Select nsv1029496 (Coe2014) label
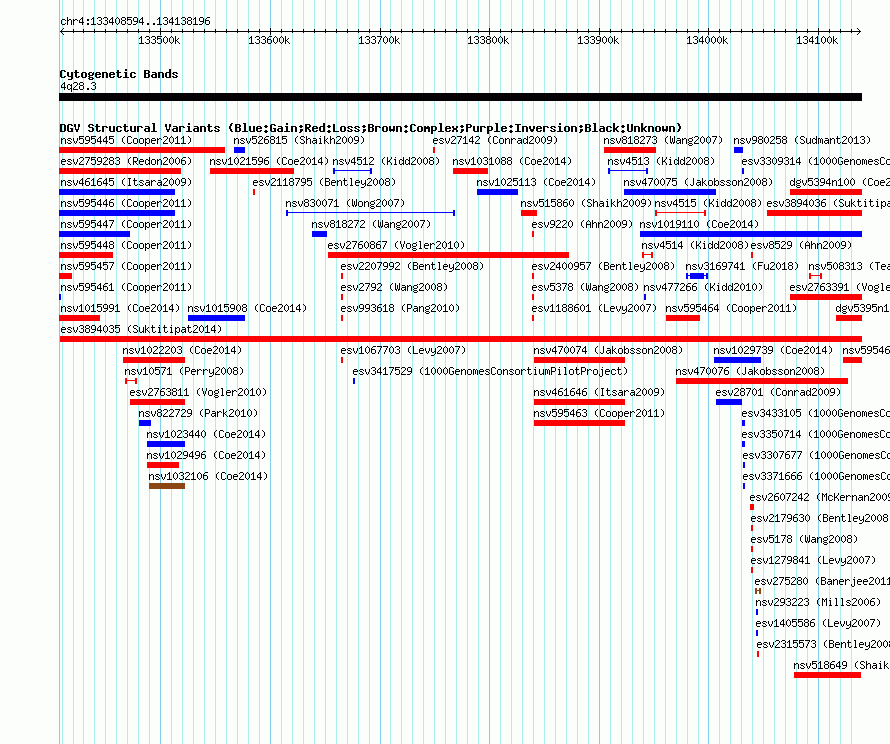 pos(206,455)
